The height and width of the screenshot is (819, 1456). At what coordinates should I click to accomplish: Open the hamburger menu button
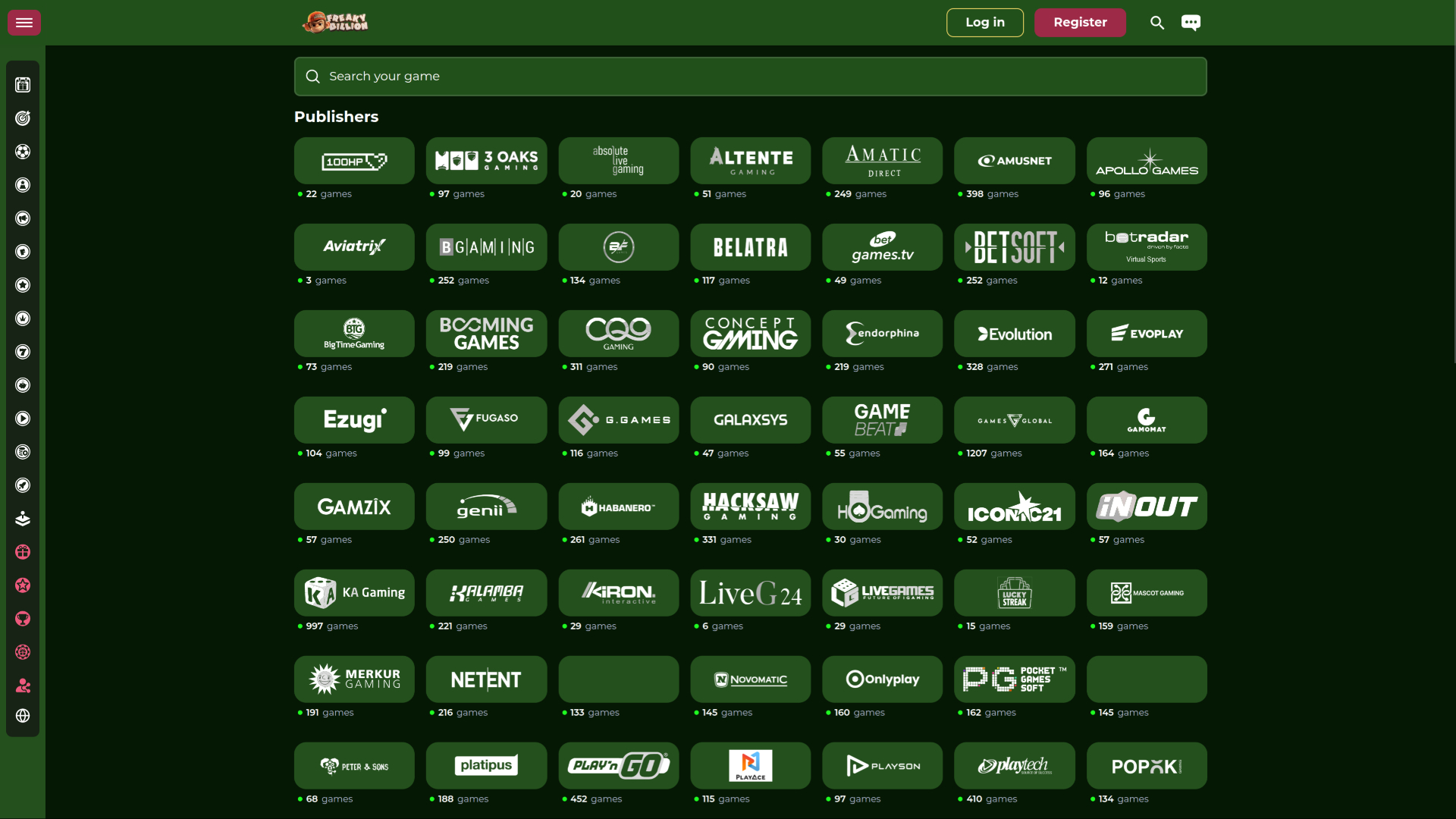(x=24, y=23)
